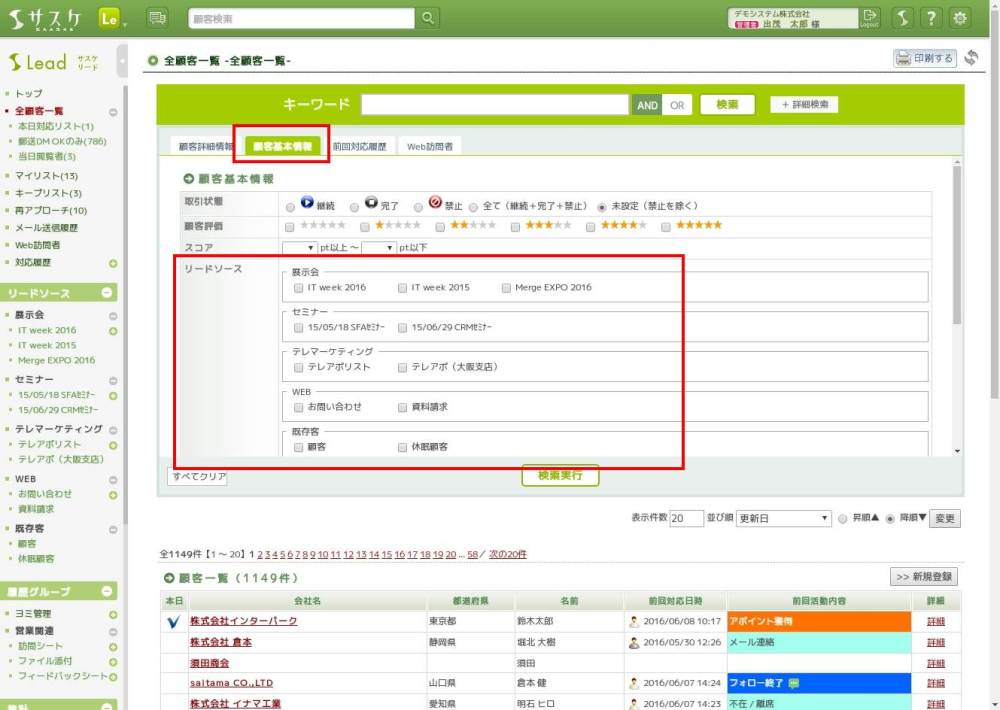The width and height of the screenshot is (1000, 710).
Task: Tick the Merge EXPO 2016 checkbox
Action: 506,288
